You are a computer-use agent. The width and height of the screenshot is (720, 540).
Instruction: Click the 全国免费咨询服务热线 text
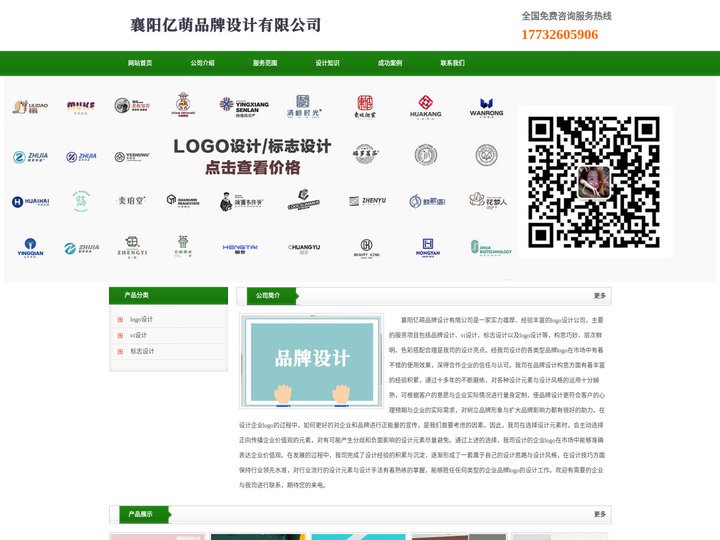tap(566, 16)
